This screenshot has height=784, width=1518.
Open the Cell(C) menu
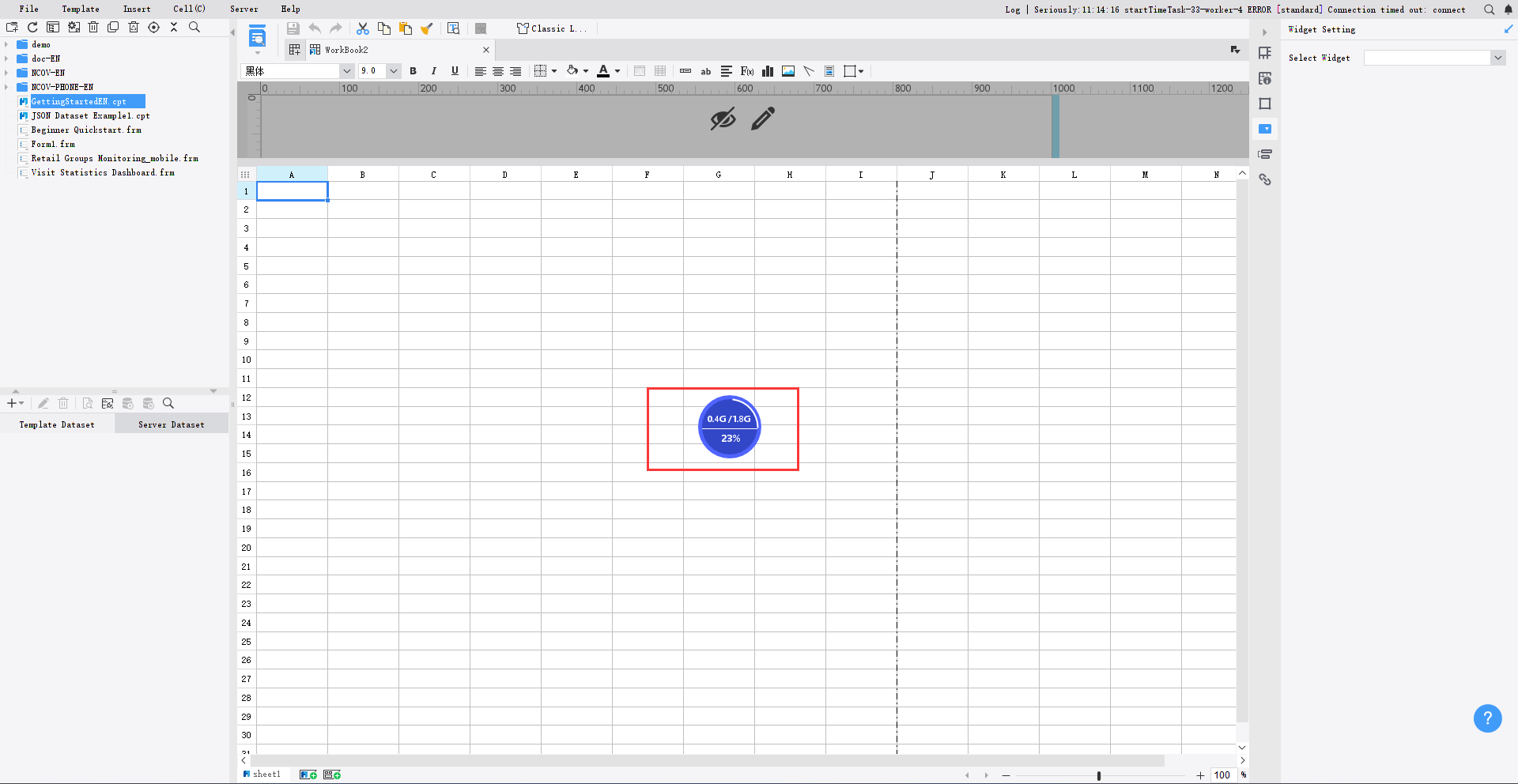pos(190,9)
